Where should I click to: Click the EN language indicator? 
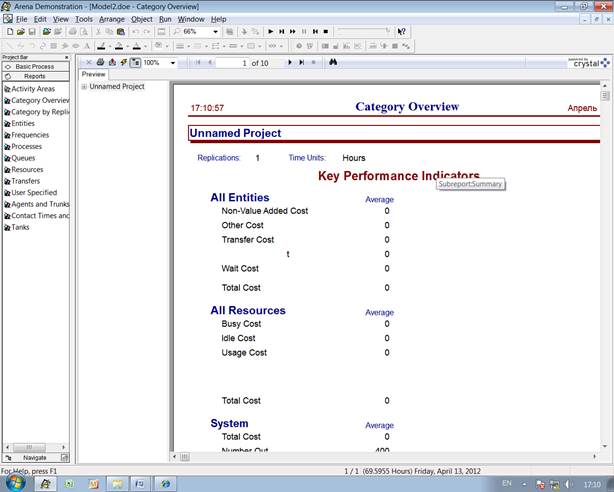tap(507, 484)
